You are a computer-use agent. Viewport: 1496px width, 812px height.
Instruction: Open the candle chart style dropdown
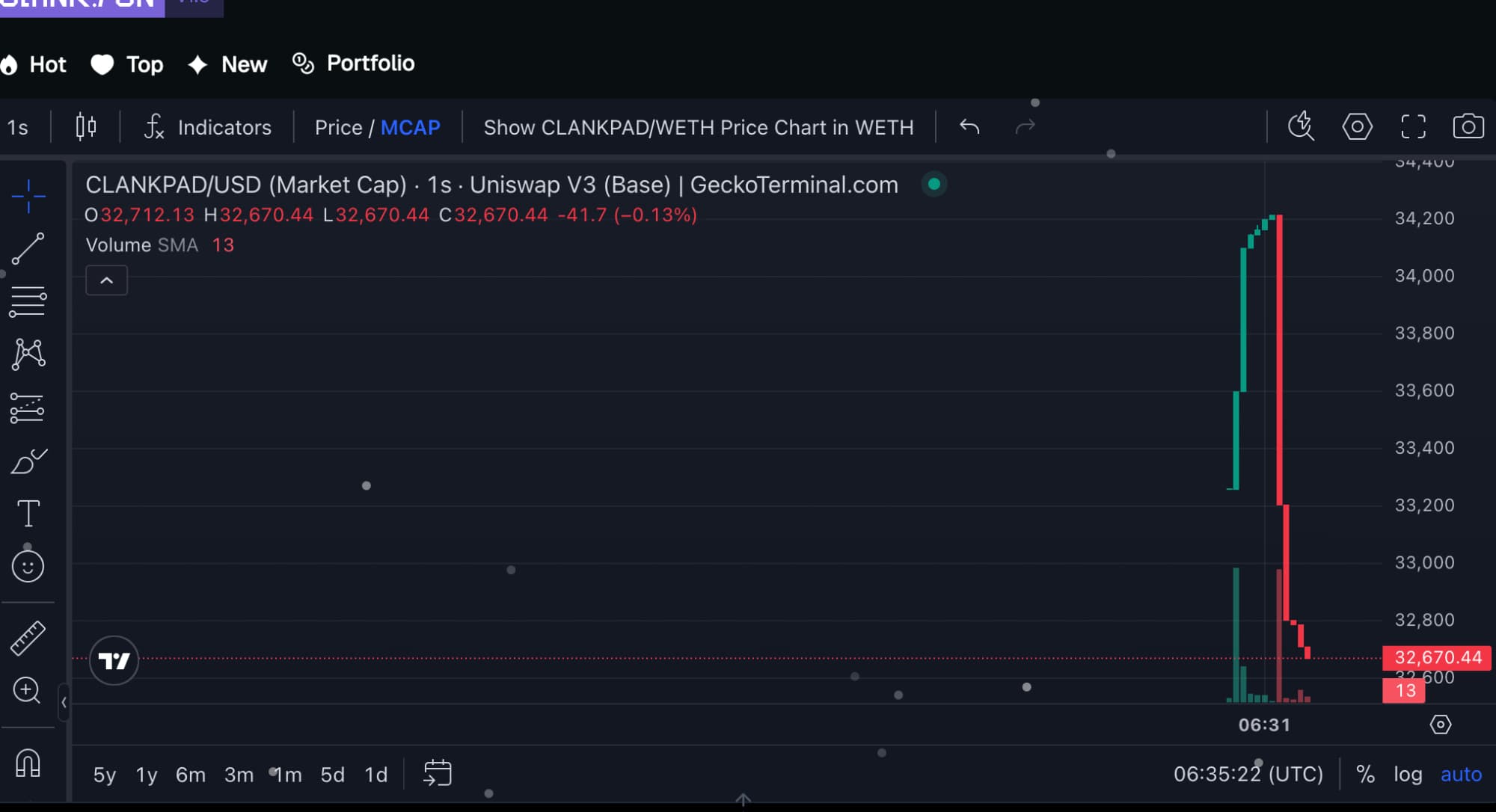86,126
